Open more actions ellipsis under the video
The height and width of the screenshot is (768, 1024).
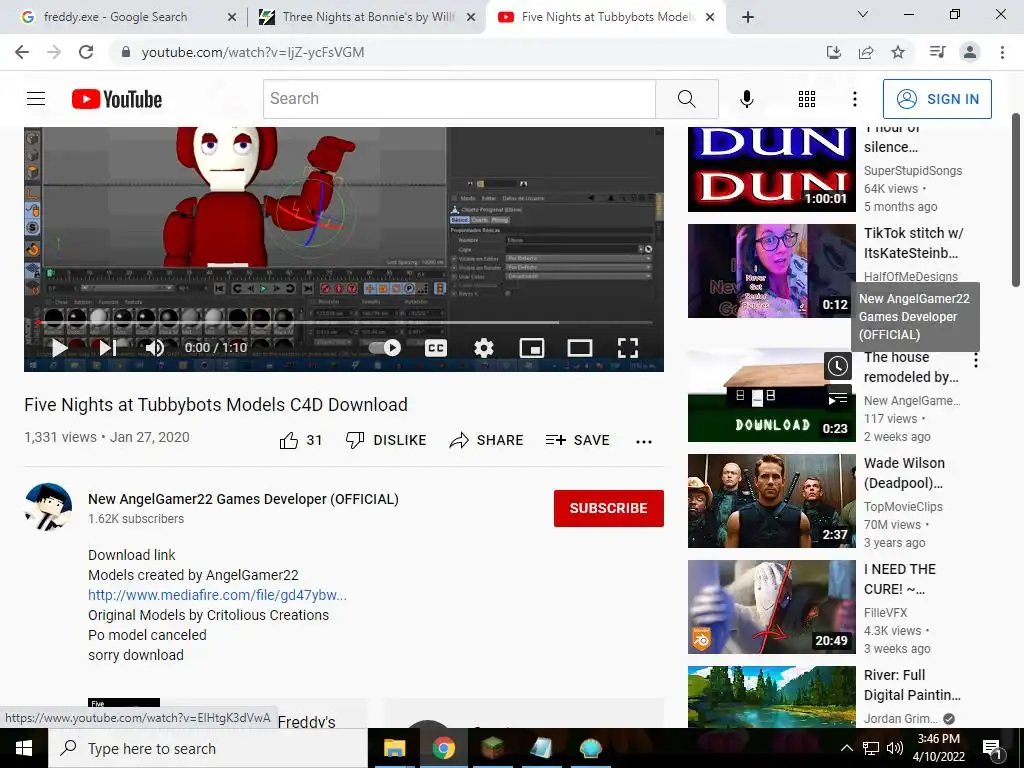coord(644,442)
